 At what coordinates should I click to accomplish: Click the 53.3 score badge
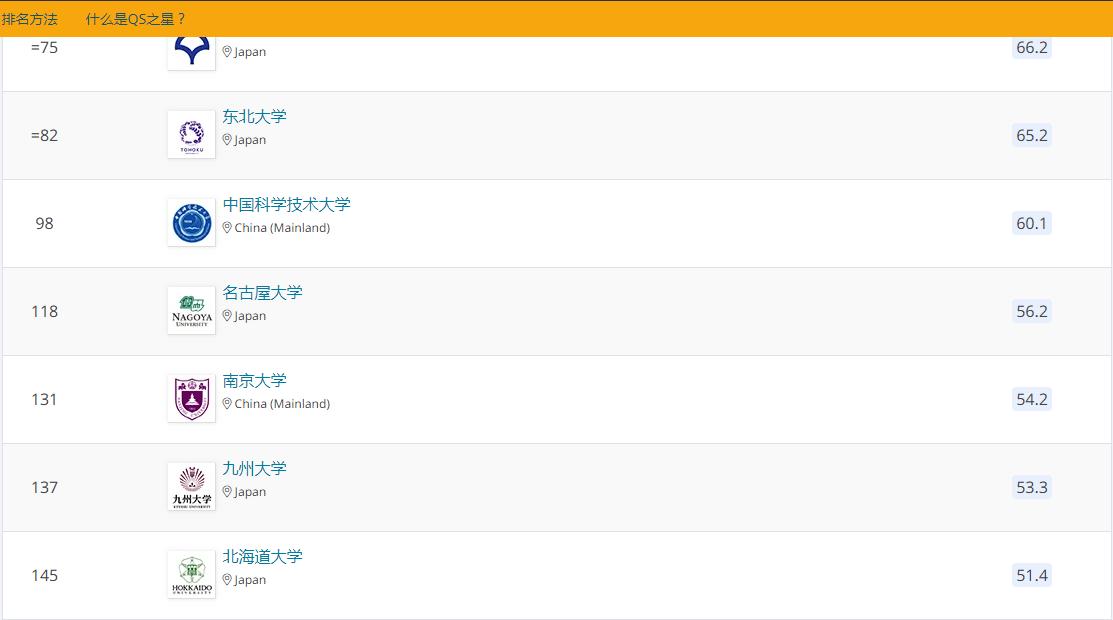point(1031,488)
